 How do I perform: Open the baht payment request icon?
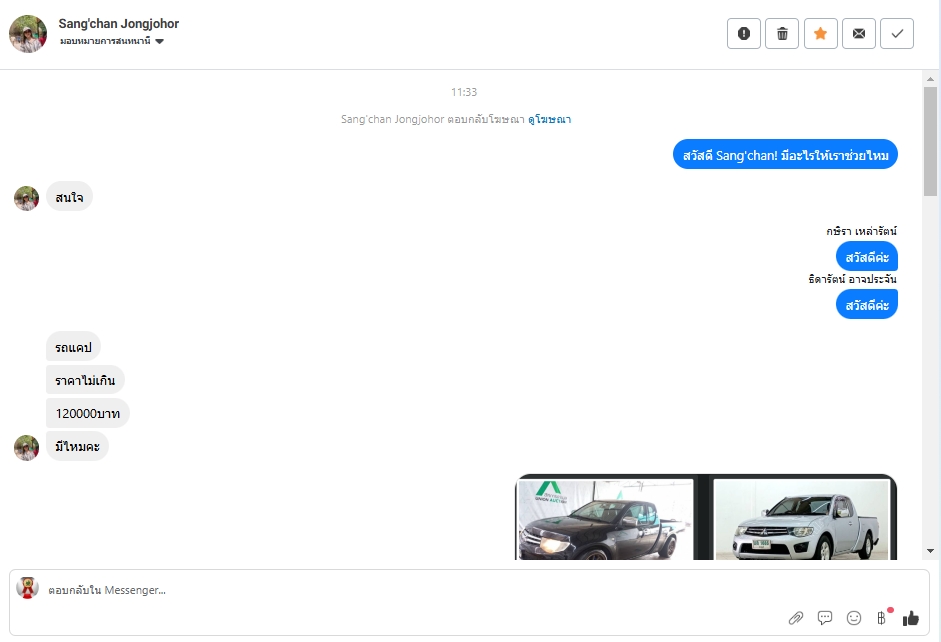pos(882,618)
